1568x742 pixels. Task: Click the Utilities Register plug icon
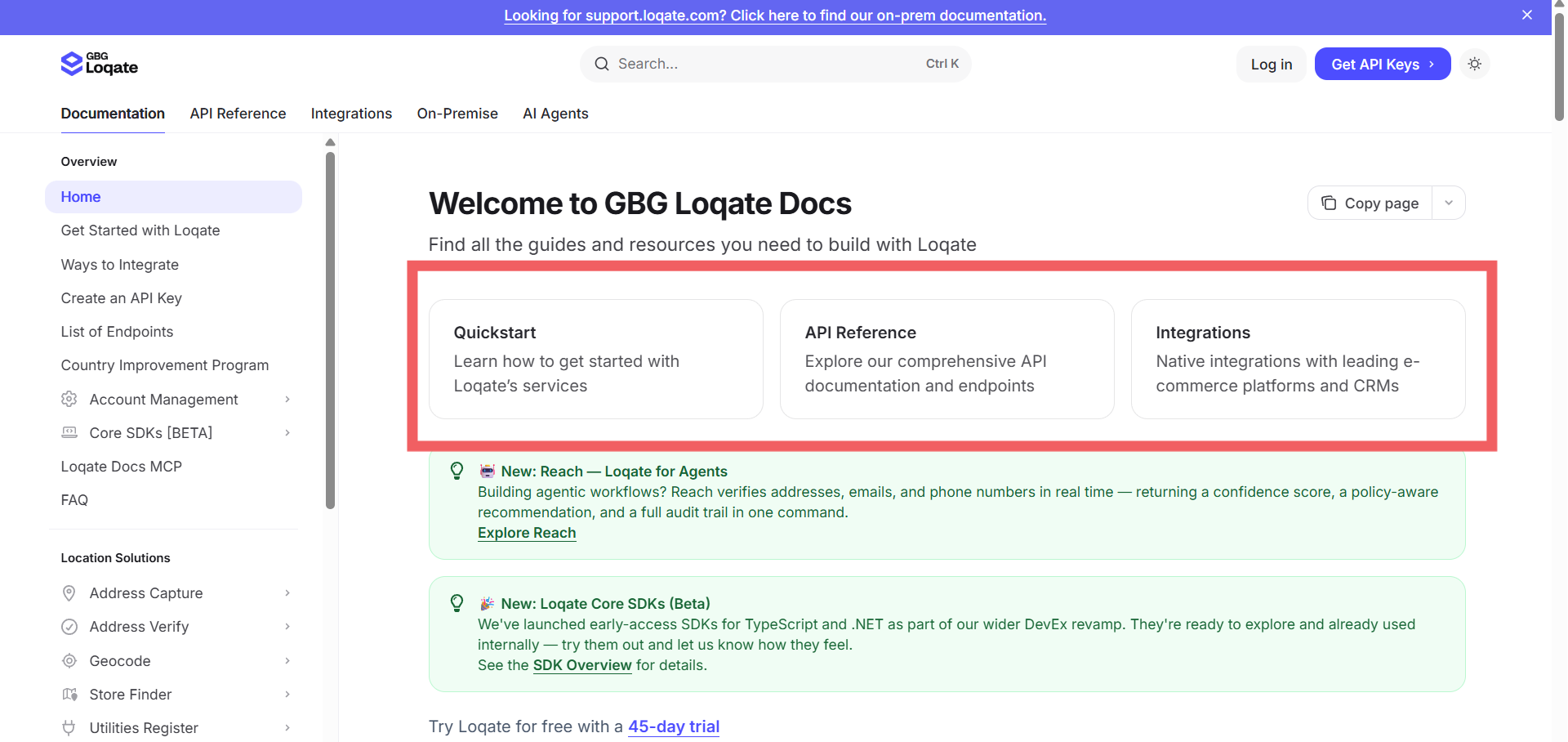coord(69,727)
